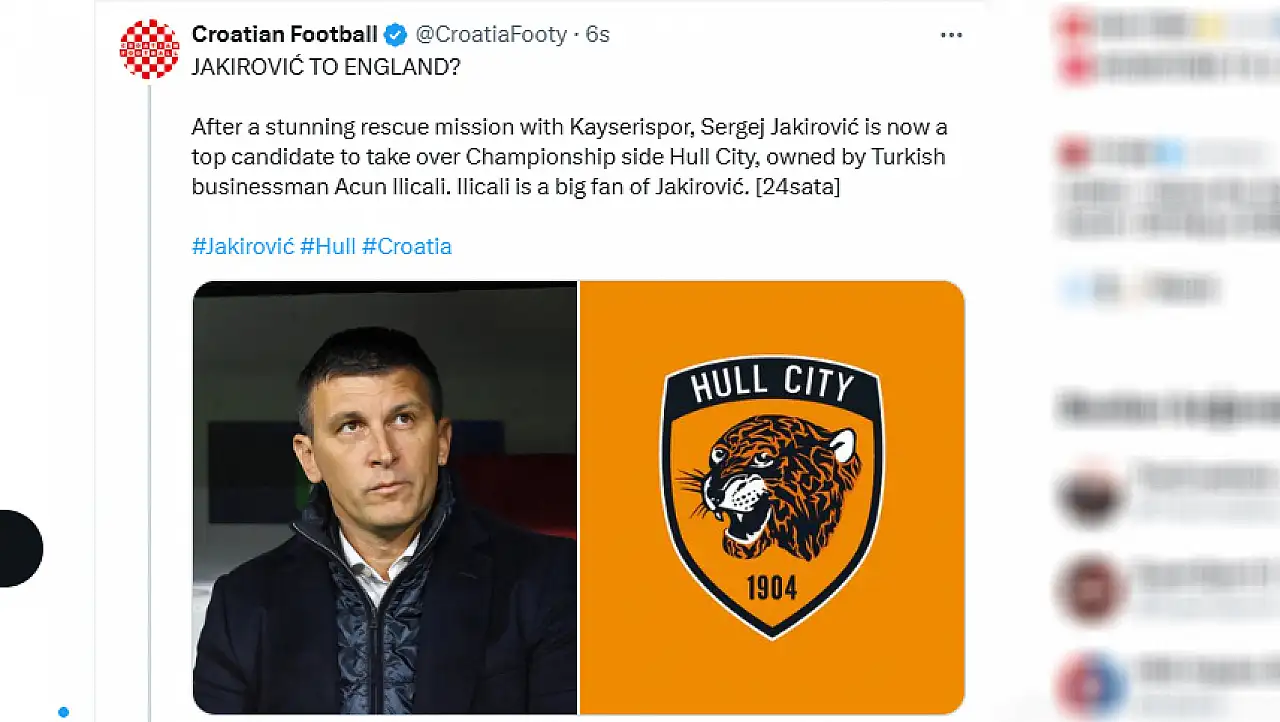
Task: Click the 'JAKIROVIĆ TO ENGLAND?' headline text
Action: click(326, 67)
